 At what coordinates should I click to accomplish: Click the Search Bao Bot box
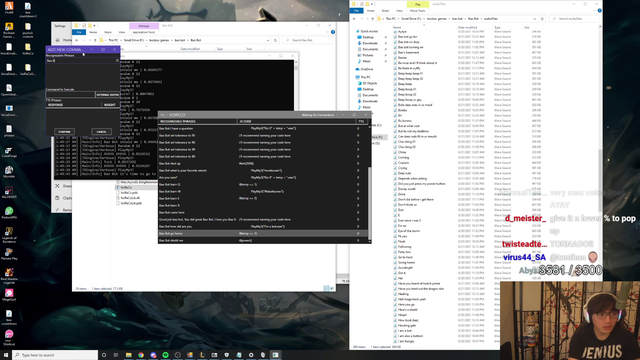point(308,40)
